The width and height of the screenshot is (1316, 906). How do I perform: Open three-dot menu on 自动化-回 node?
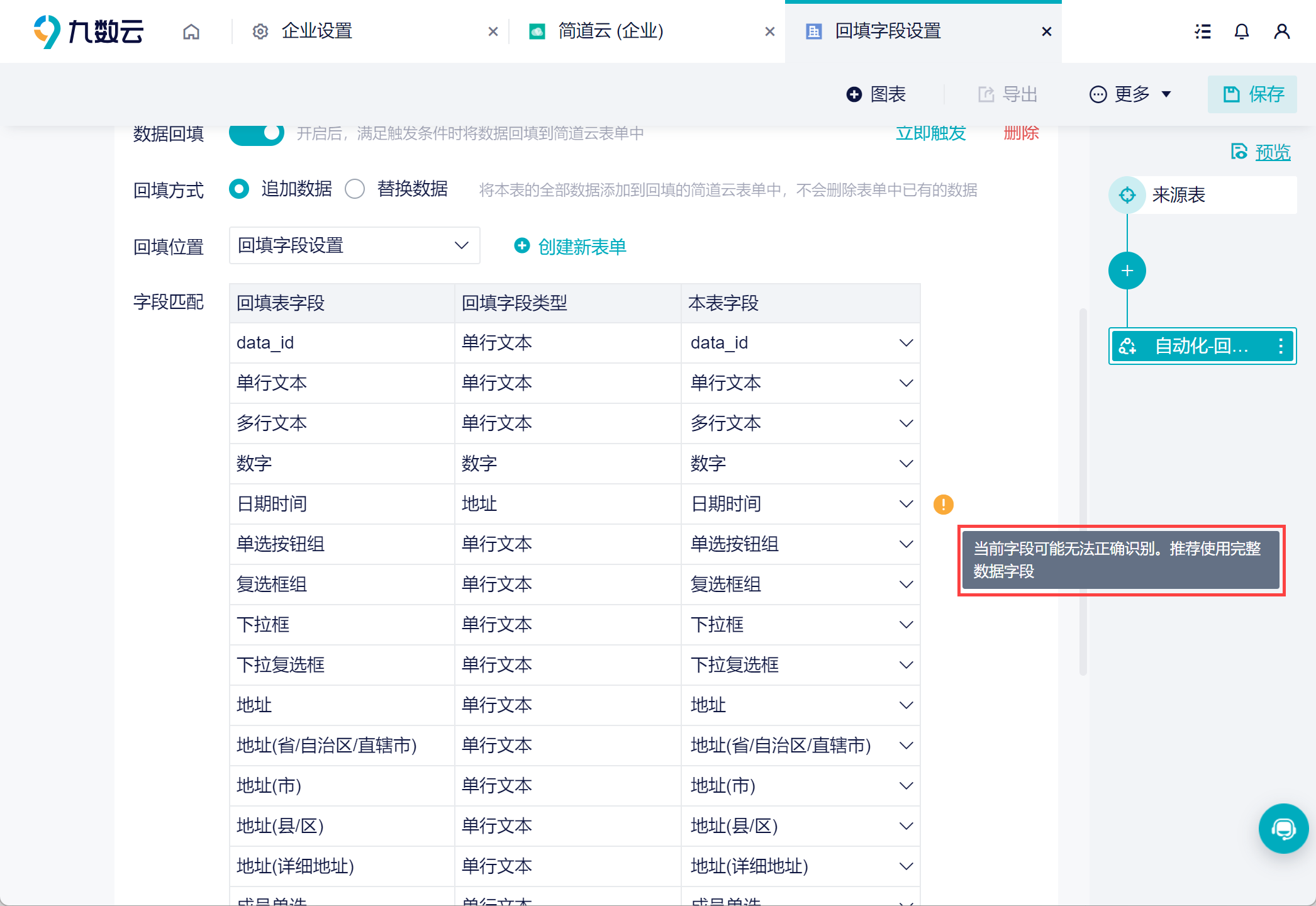(1280, 346)
